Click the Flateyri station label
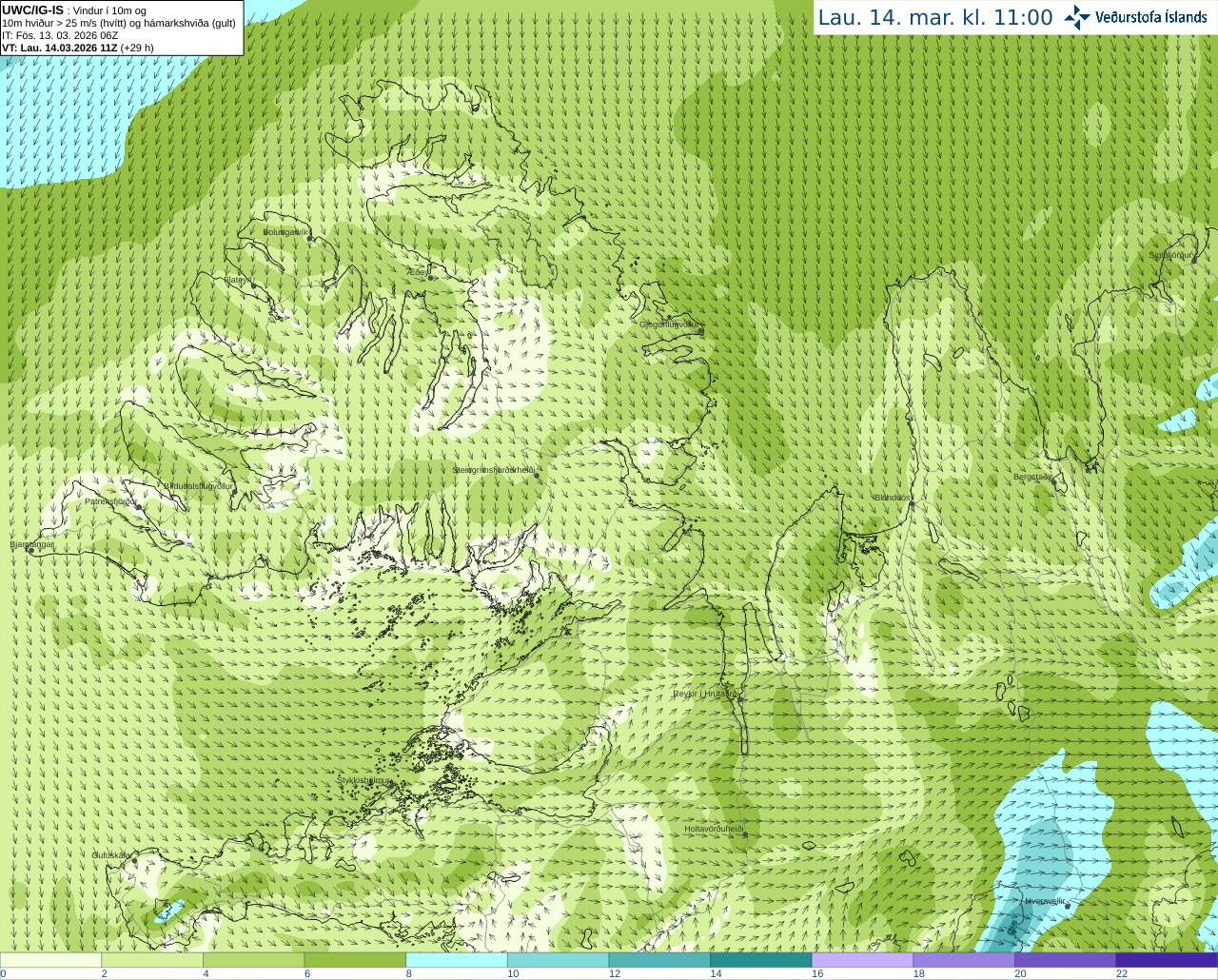1218x980 pixels. [236, 280]
